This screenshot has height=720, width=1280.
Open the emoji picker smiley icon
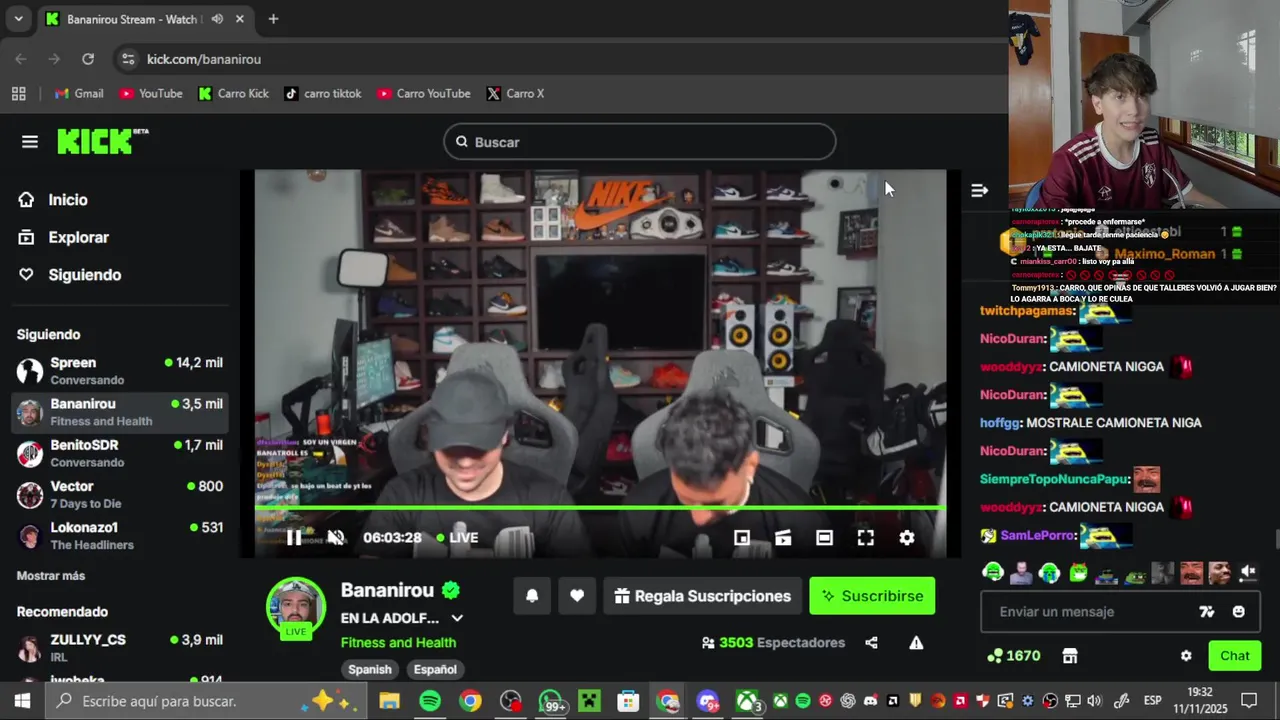pos(1239,612)
